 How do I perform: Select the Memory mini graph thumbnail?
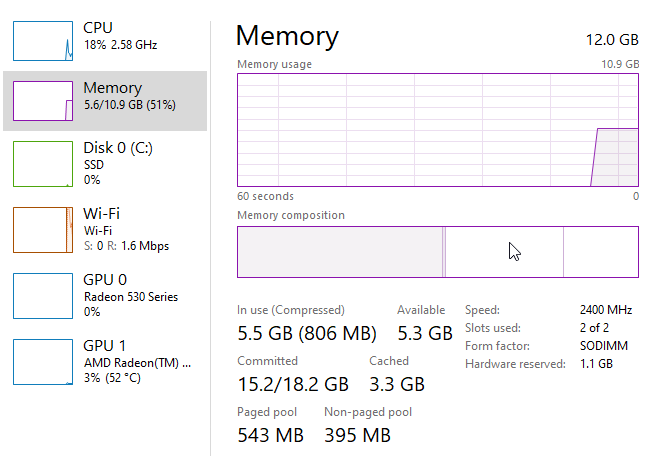41,98
